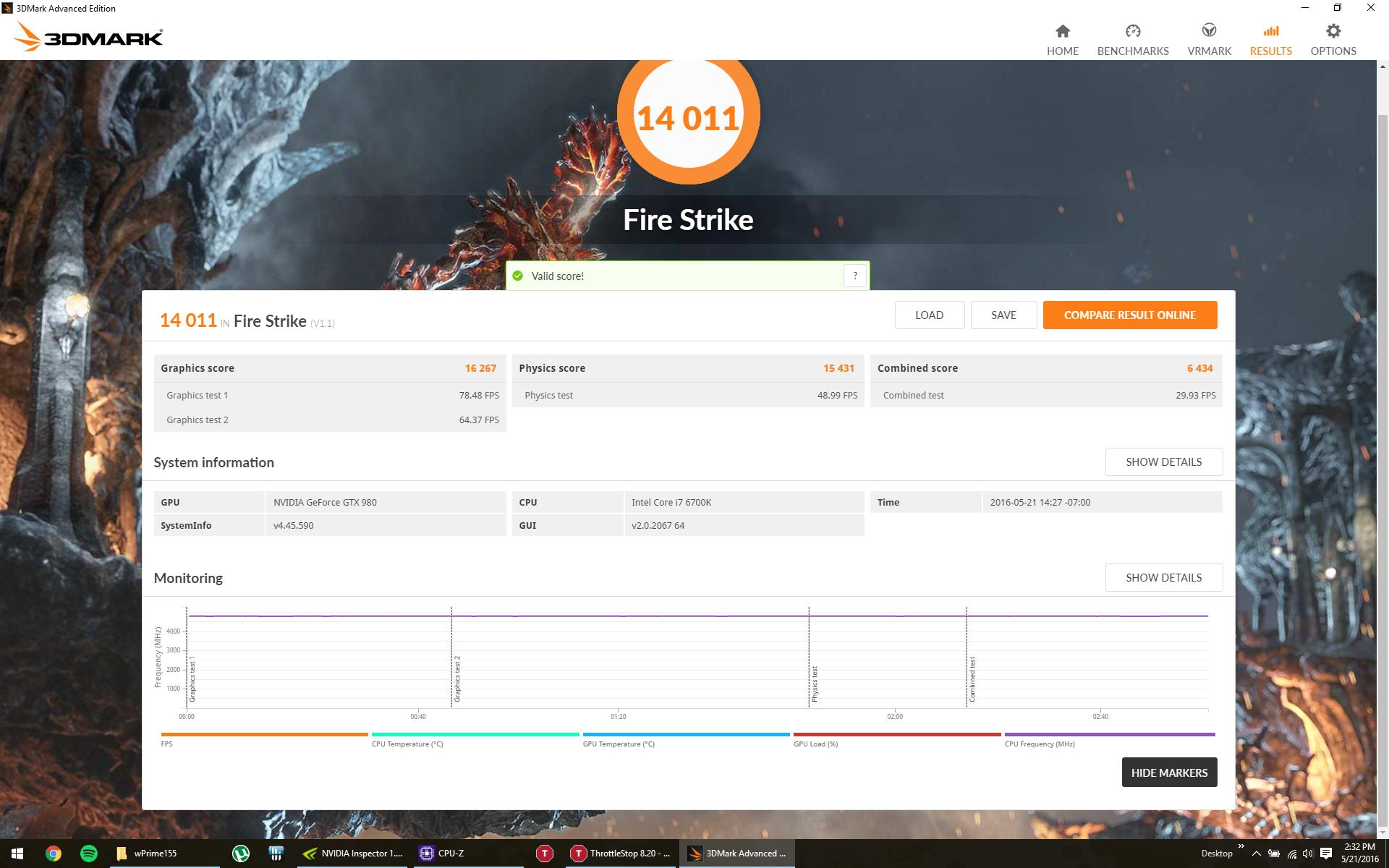Image resolution: width=1389 pixels, height=868 pixels.
Task: Show details for Monitoring
Action: click(1163, 577)
